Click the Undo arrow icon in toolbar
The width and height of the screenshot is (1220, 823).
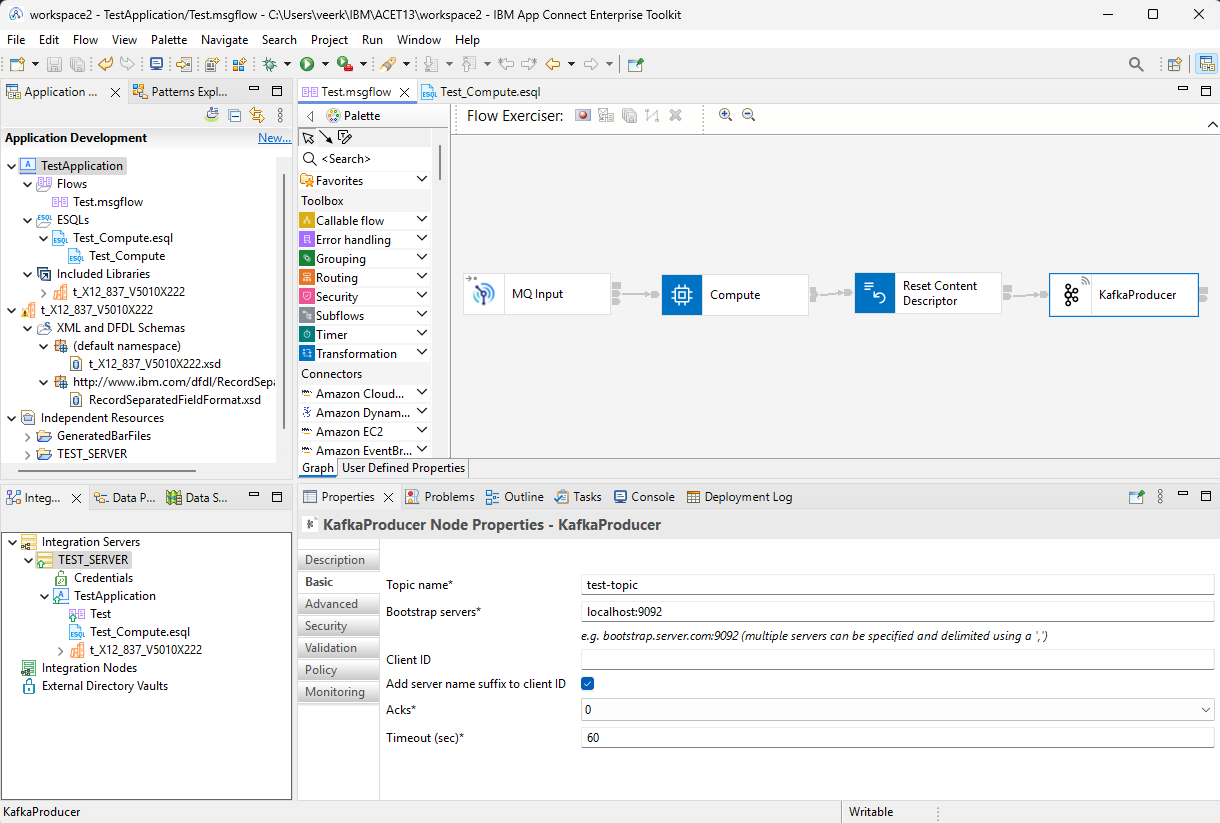[x=105, y=64]
